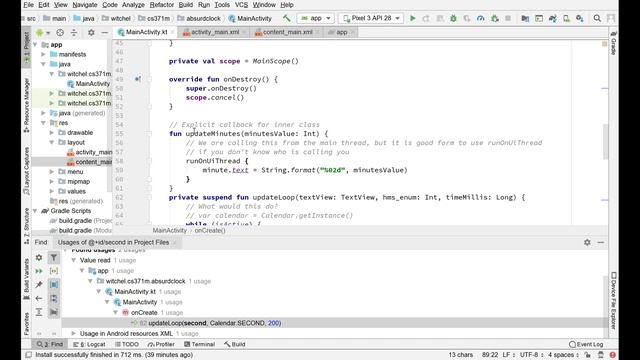This screenshot has height=360, width=640.
Task: Open the Event Log
Action: coord(586,344)
